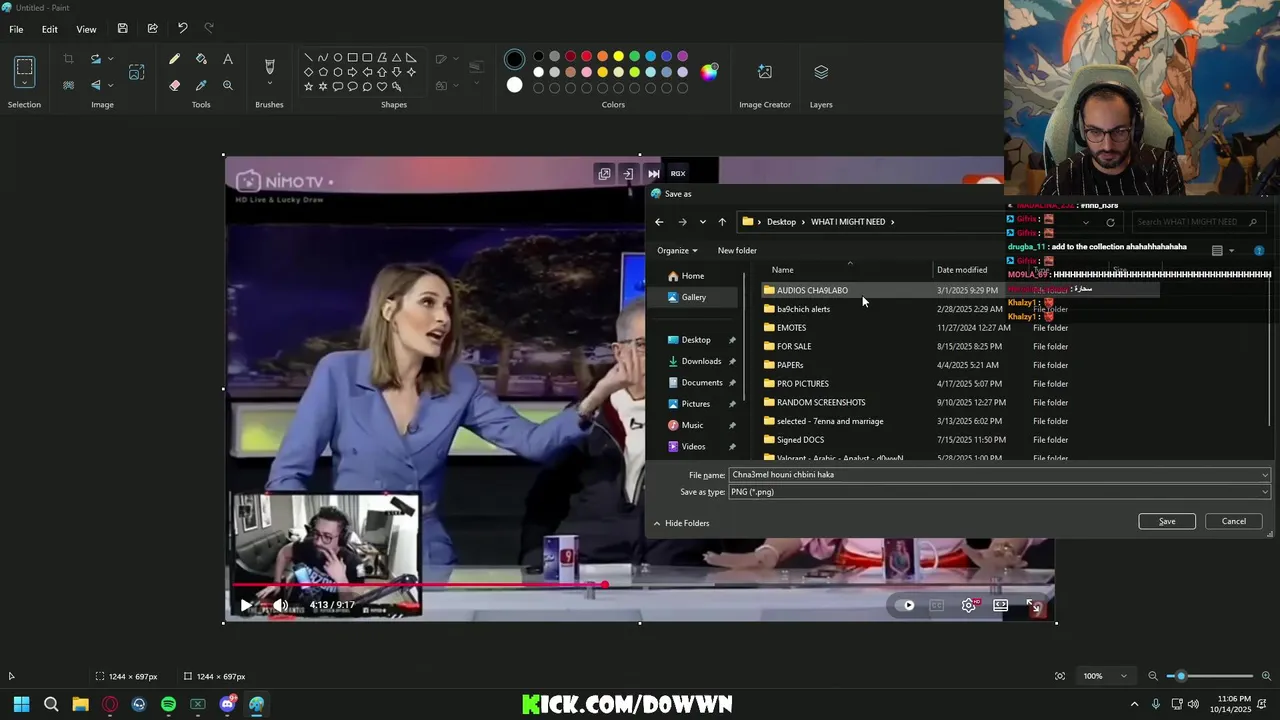Open the File menu

[16, 29]
